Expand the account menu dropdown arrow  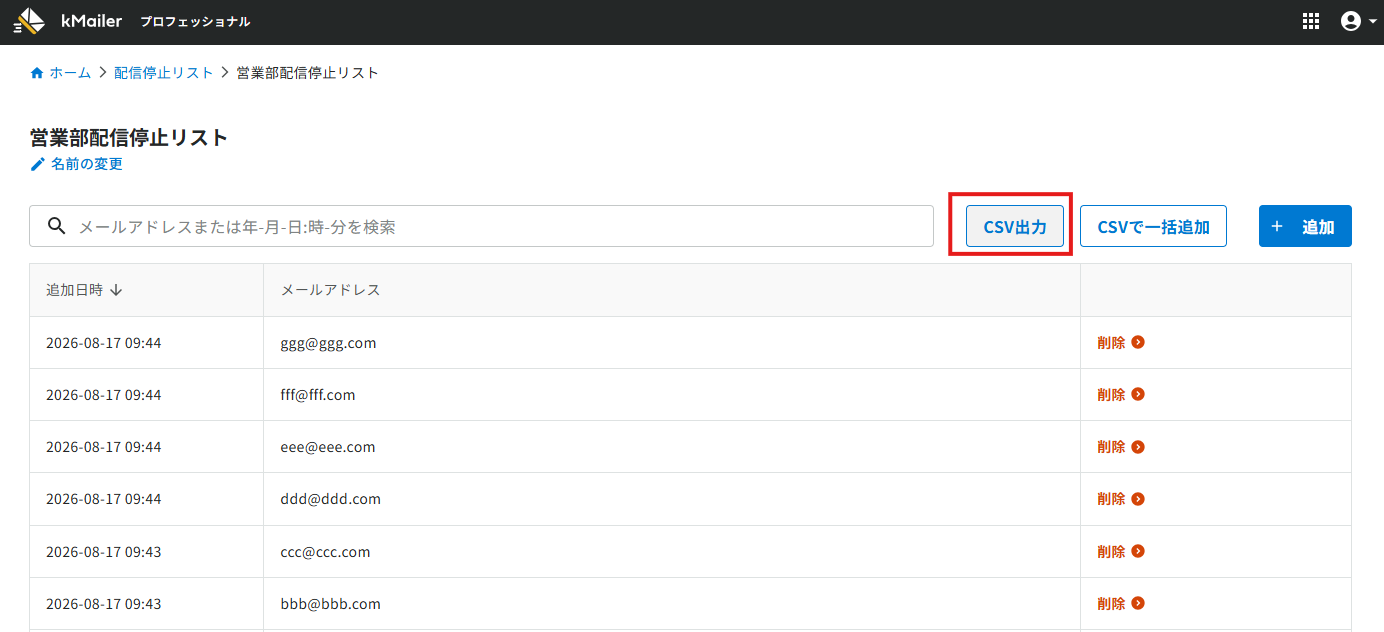pyautogui.click(x=1372, y=22)
